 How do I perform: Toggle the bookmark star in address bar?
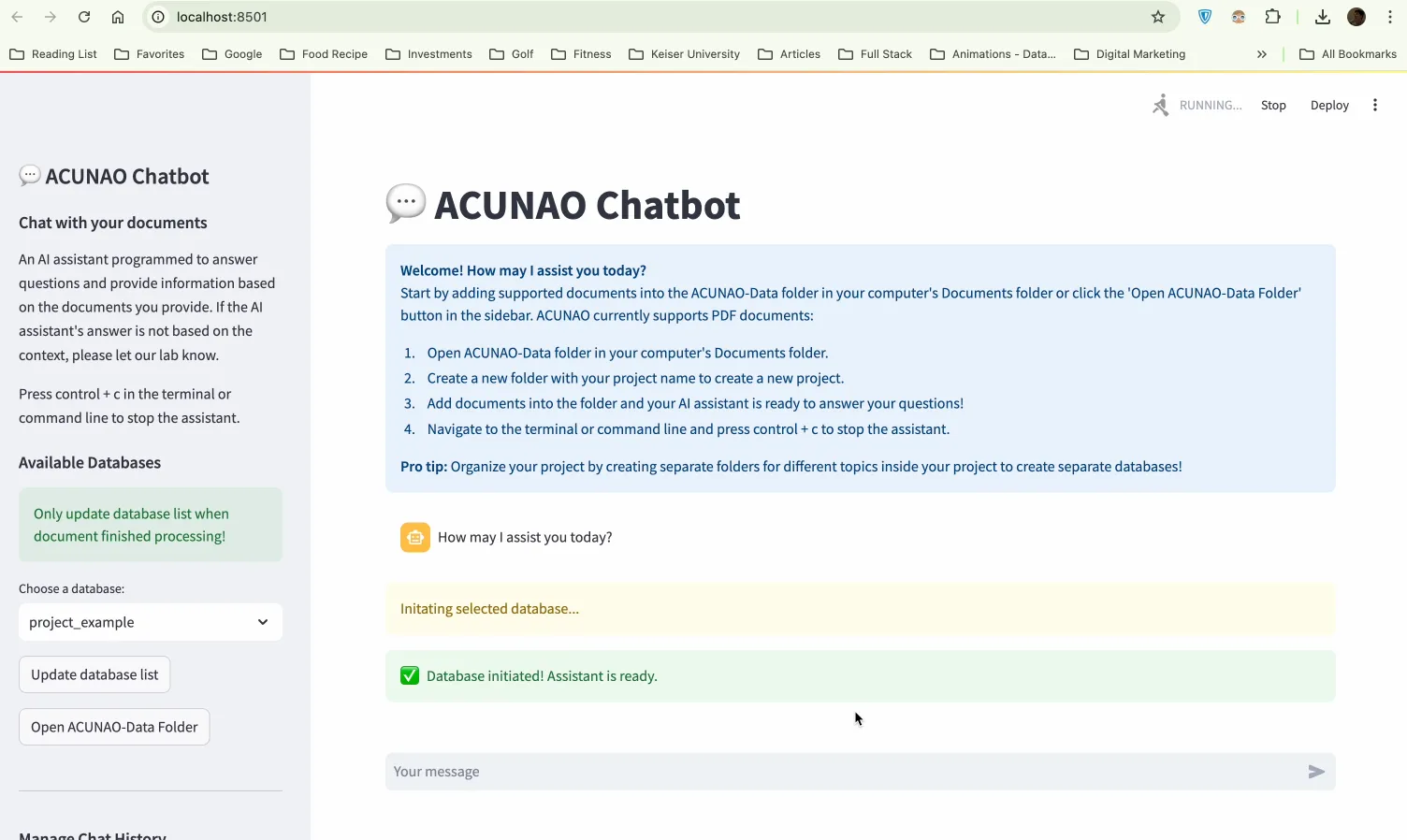coord(1159,17)
